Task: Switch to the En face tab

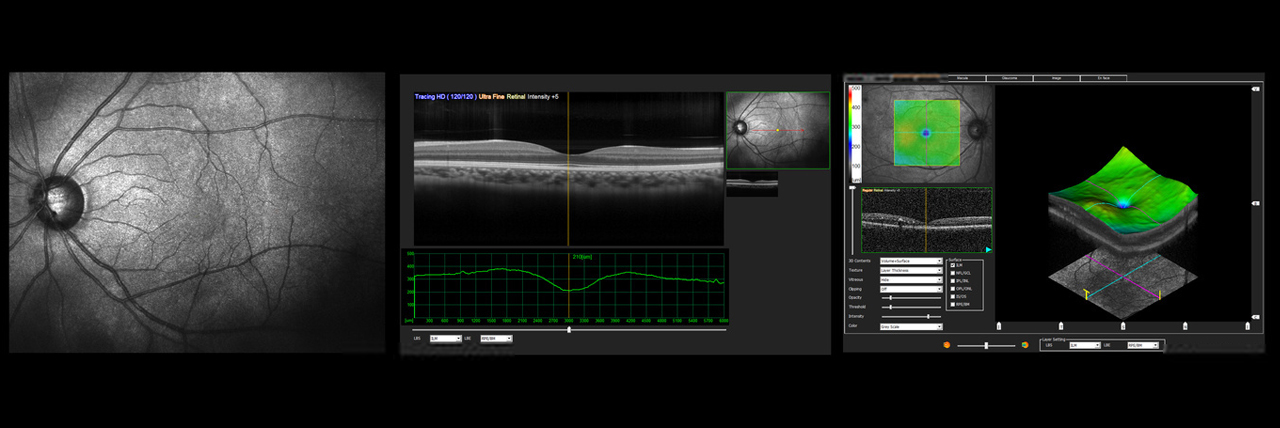Action: 1103,77
